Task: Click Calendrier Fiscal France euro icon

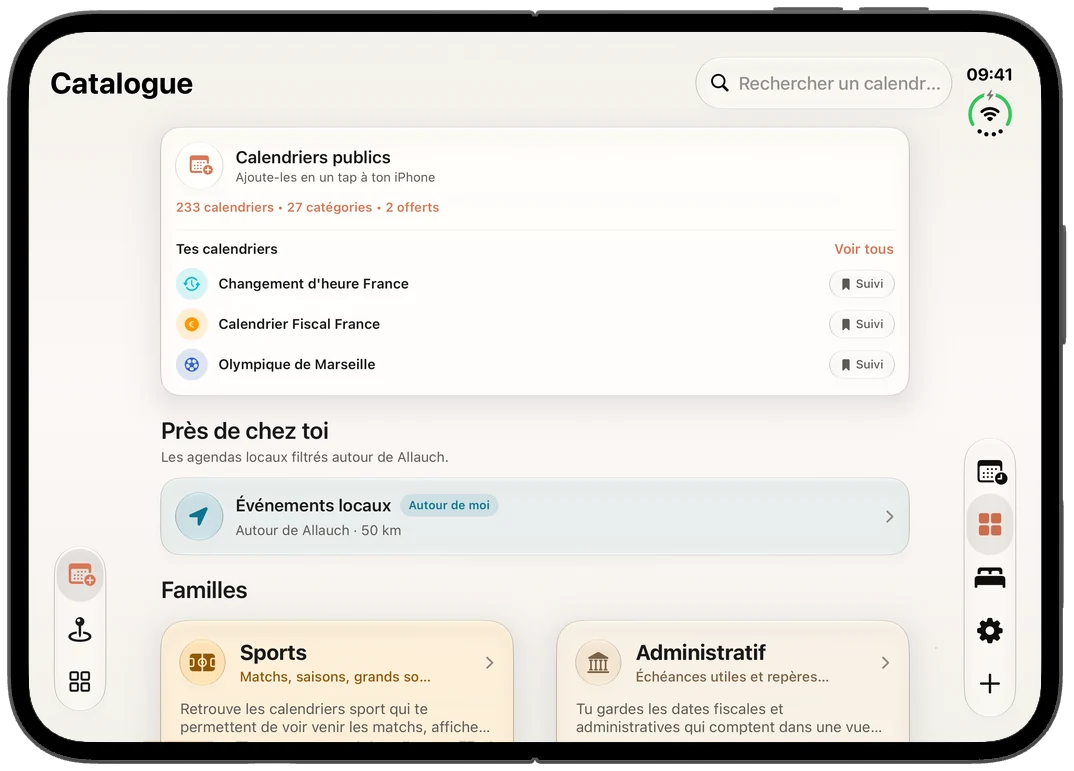Action: coord(192,324)
